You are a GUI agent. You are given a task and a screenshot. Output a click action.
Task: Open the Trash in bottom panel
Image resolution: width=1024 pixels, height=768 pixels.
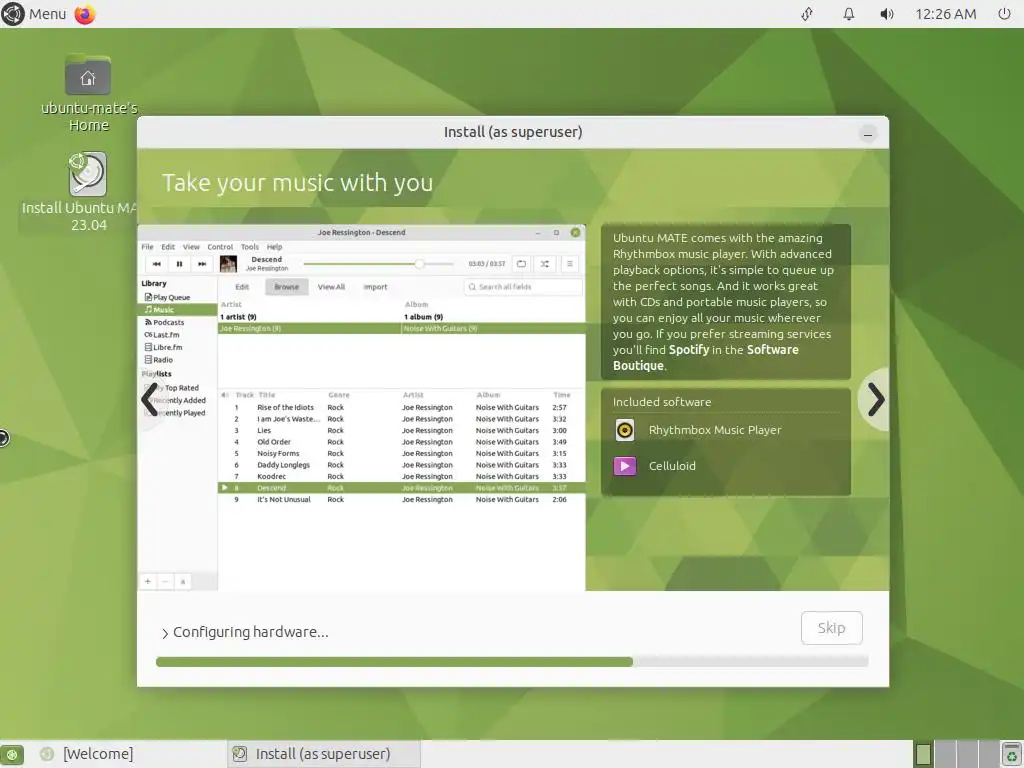coord(1012,755)
